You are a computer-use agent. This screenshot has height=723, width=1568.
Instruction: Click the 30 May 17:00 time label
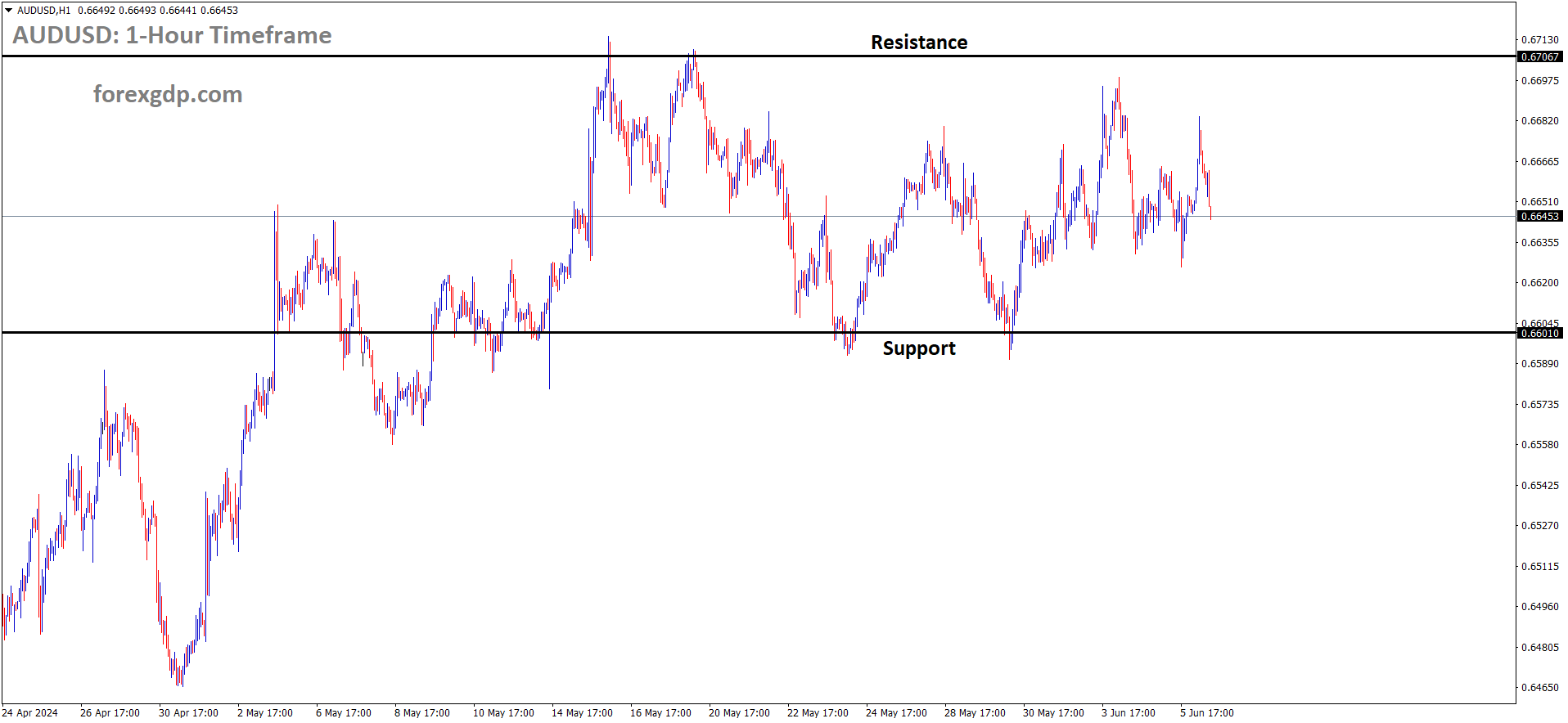pyautogui.click(x=1053, y=713)
